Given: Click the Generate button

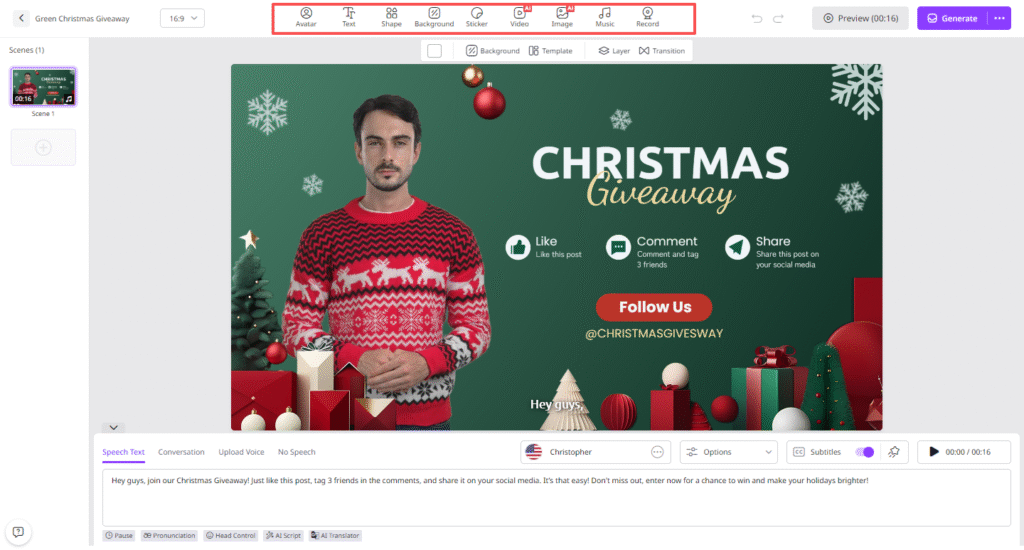Looking at the screenshot, I should click(x=953, y=18).
